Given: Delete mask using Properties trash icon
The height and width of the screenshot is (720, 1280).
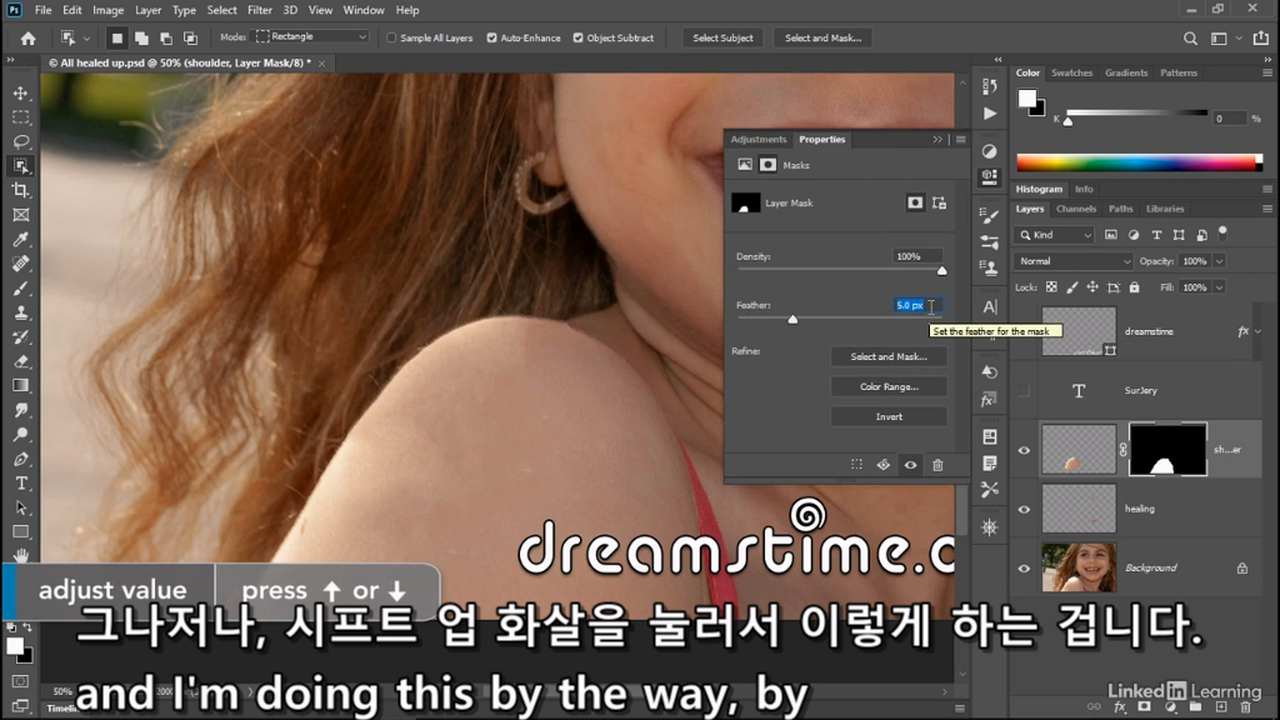Looking at the screenshot, I should (x=937, y=465).
